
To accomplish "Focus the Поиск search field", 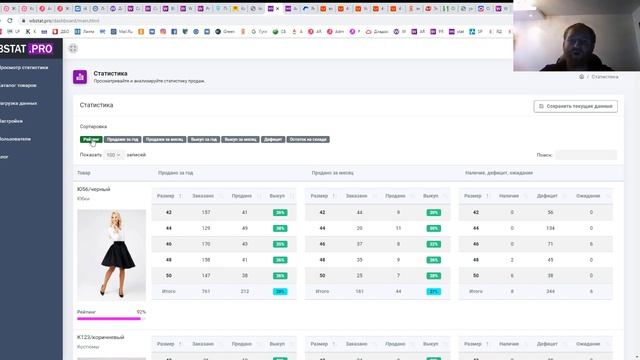I will [x=586, y=155].
